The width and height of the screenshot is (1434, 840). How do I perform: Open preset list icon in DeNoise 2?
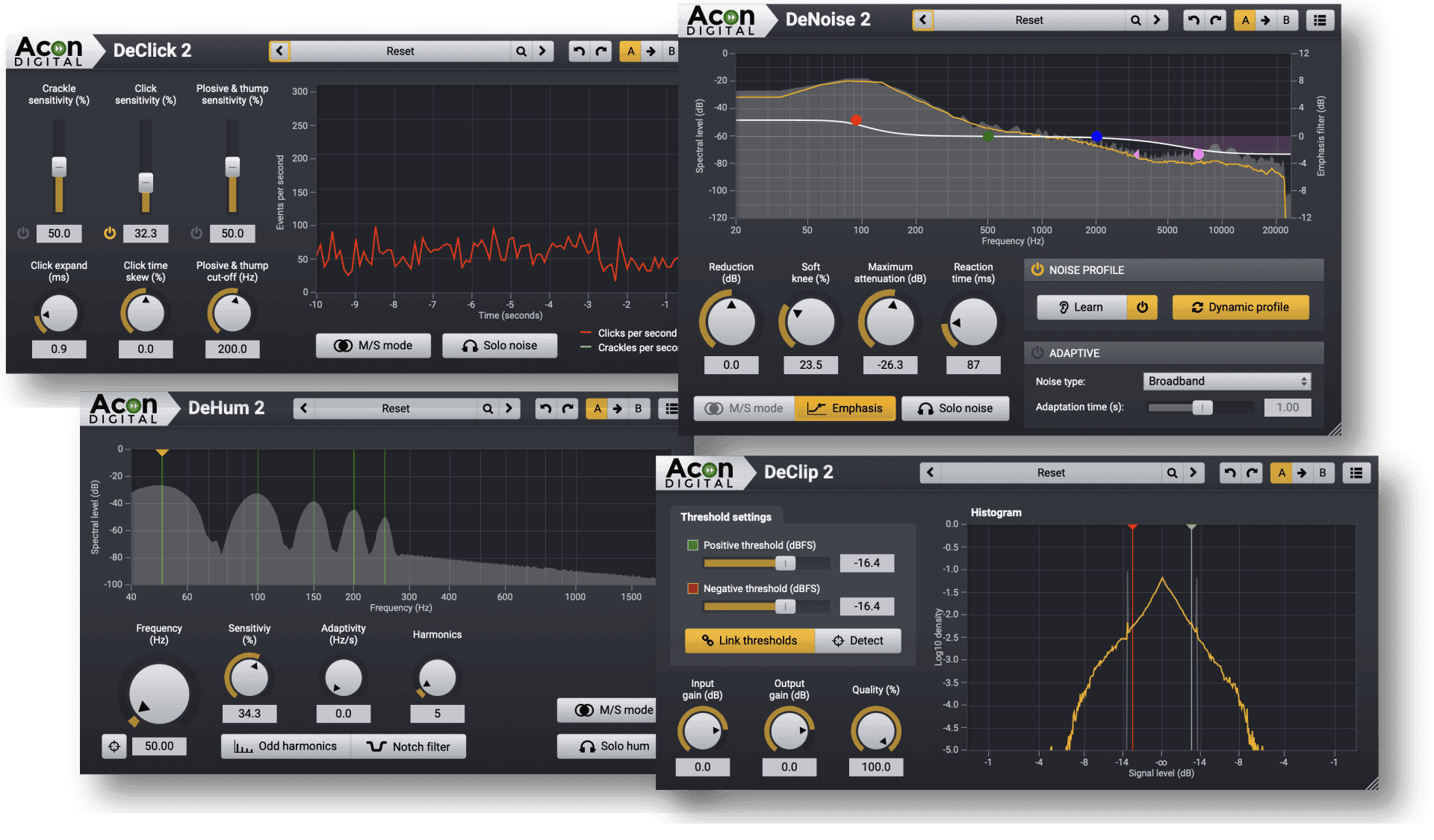tap(1320, 20)
